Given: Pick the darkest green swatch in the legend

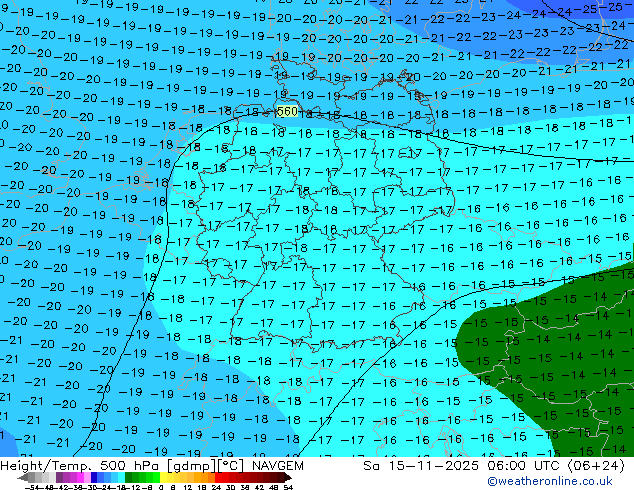Looking at the screenshot, I should (129, 478).
